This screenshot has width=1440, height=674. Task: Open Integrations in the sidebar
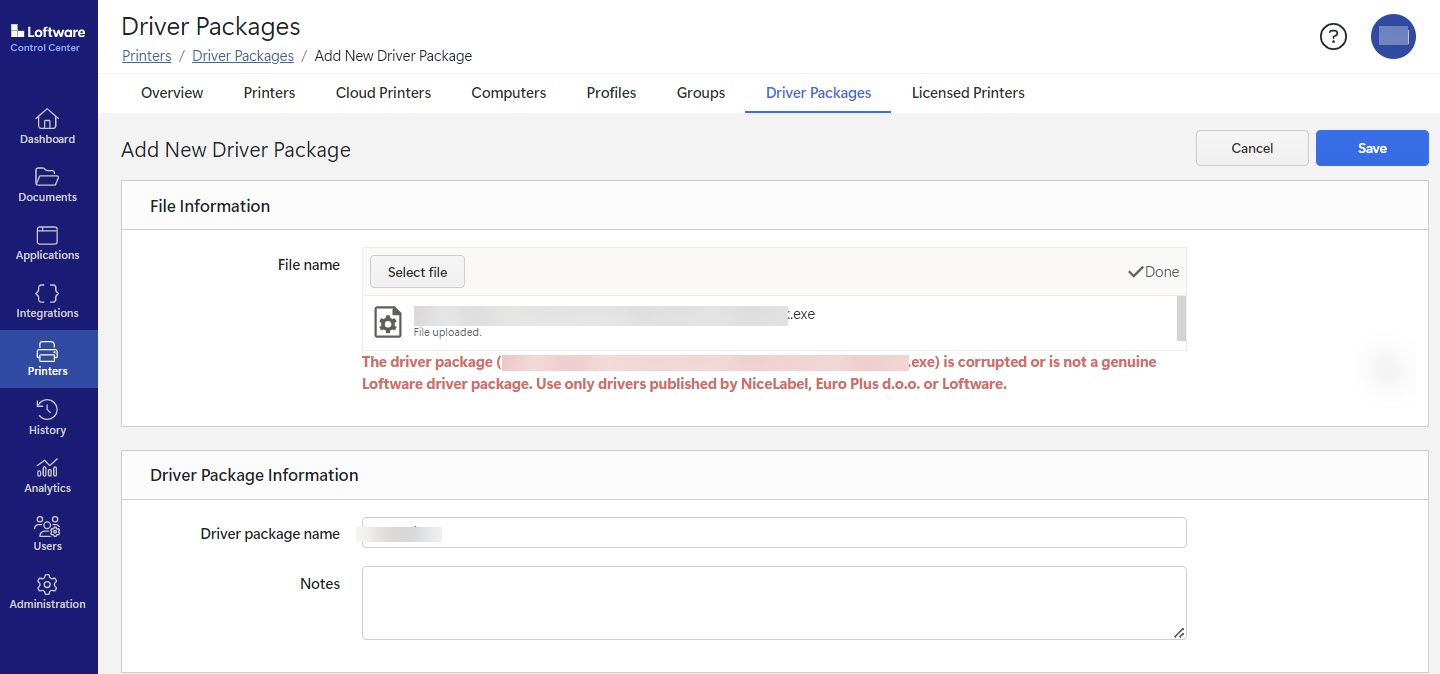click(48, 300)
